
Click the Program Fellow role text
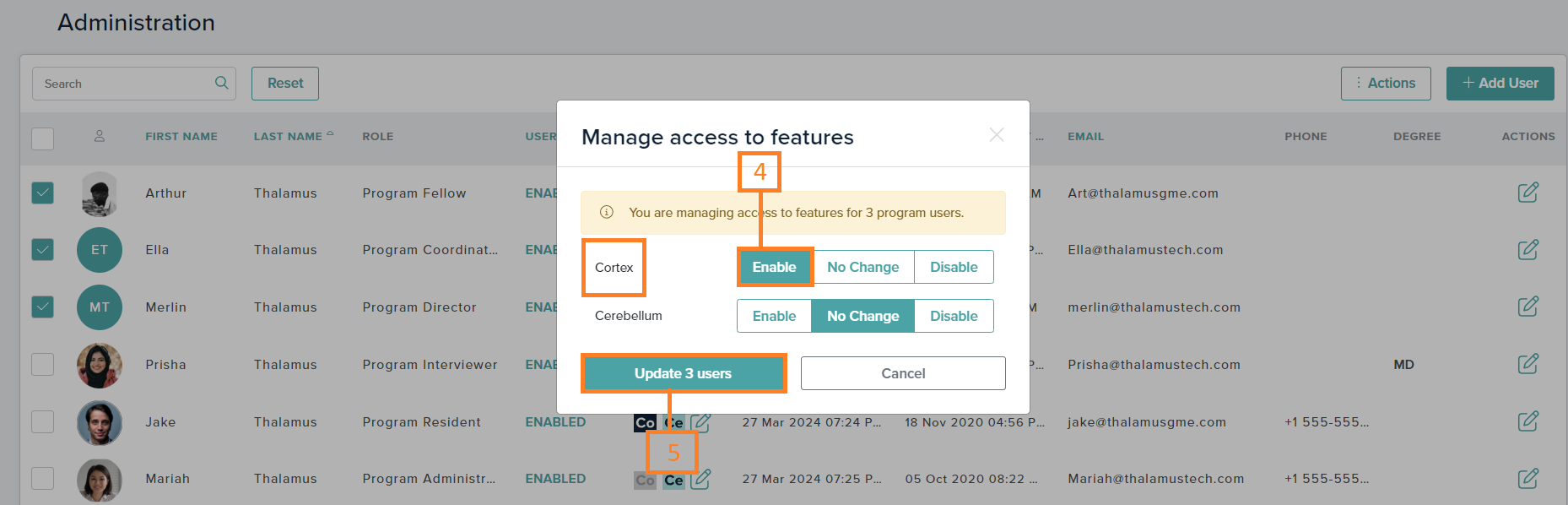pos(414,193)
